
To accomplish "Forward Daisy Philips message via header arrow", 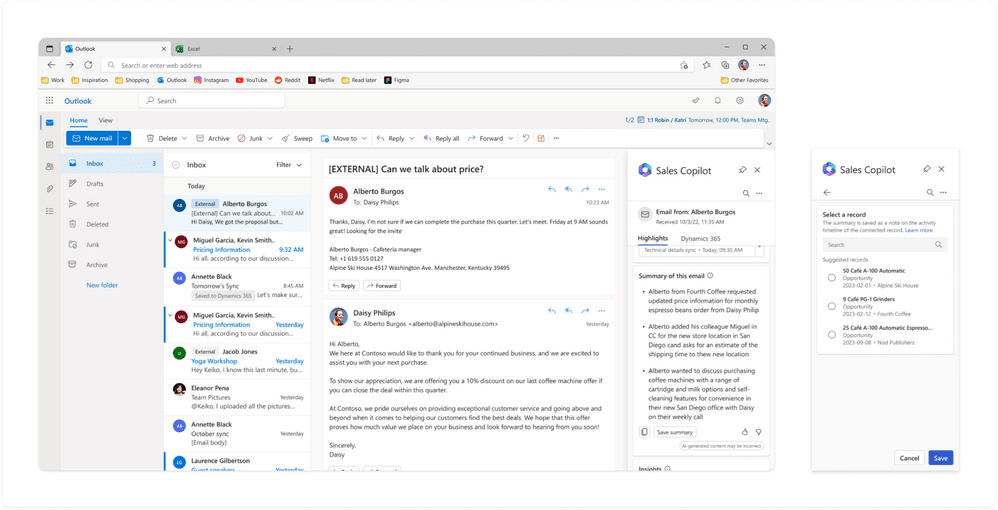I will 585,311.
